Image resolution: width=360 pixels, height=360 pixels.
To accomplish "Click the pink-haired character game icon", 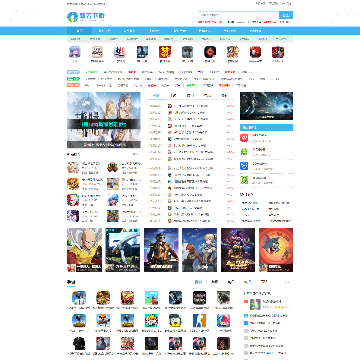I will click(x=223, y=320).
